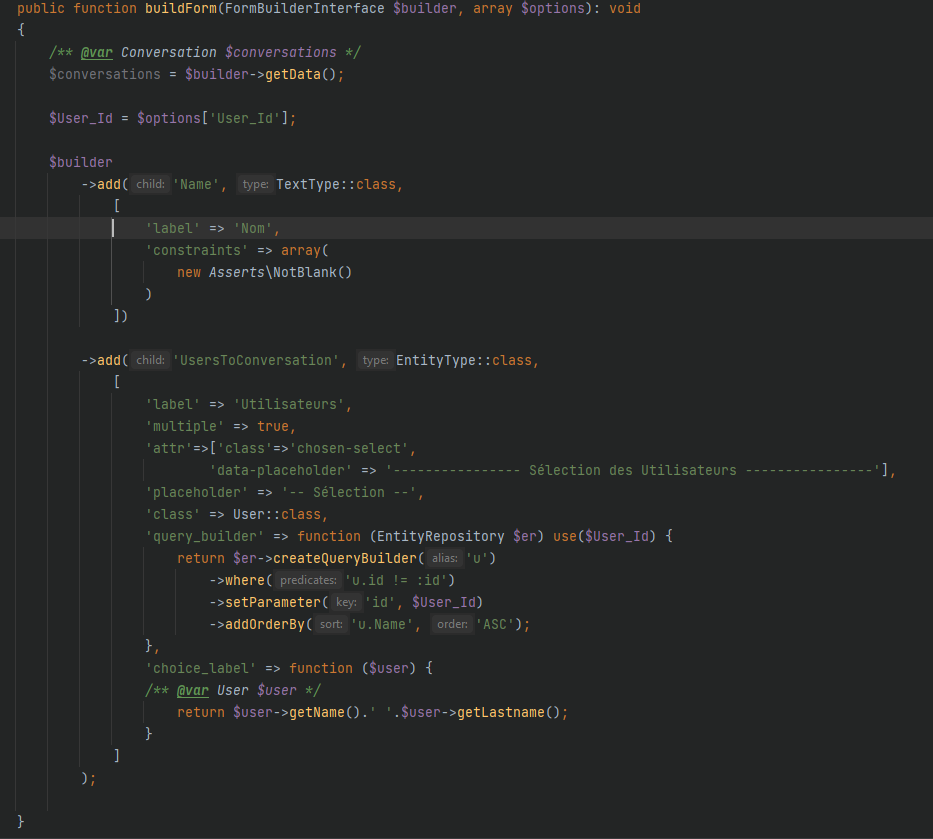Click the 'u.Name' sort string
Screen dimensions: 933x839
click(x=382, y=625)
